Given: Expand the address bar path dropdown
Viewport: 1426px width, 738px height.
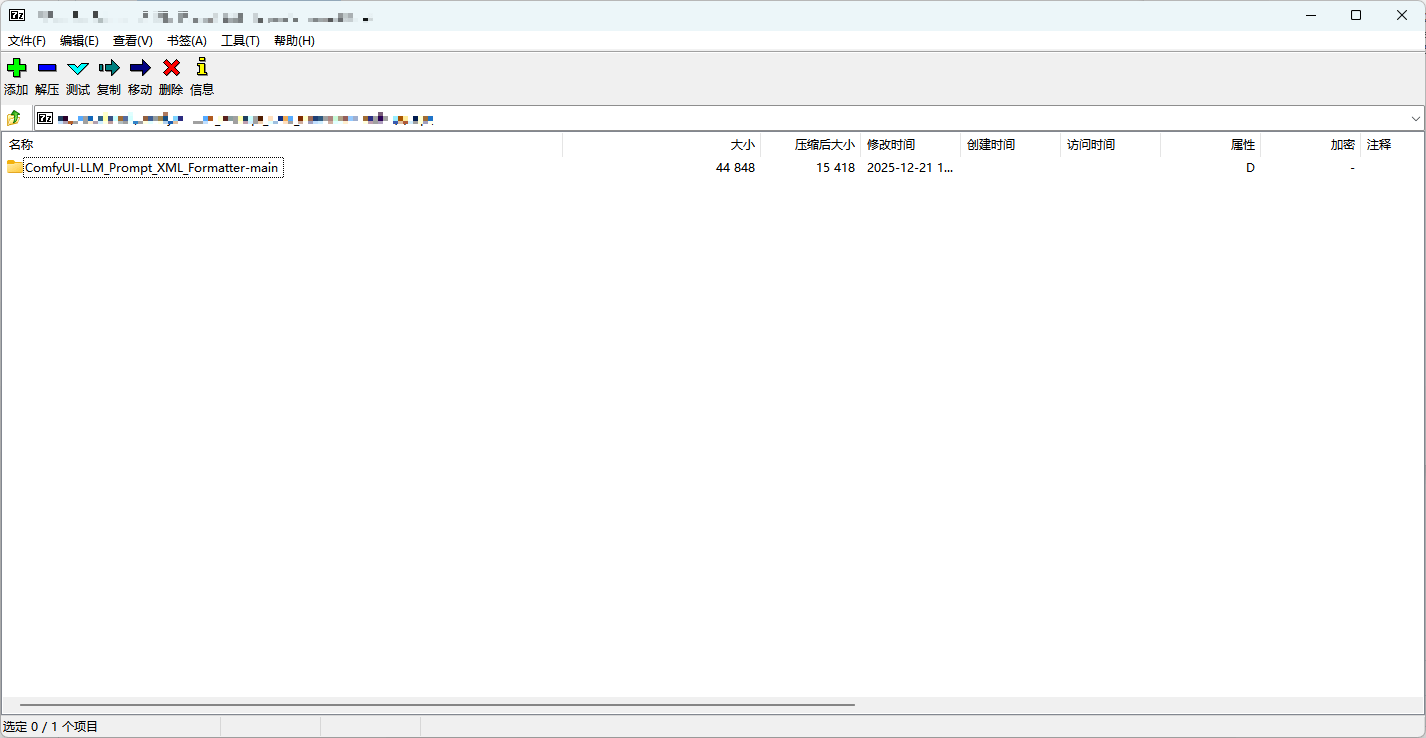Looking at the screenshot, I should [1415, 118].
